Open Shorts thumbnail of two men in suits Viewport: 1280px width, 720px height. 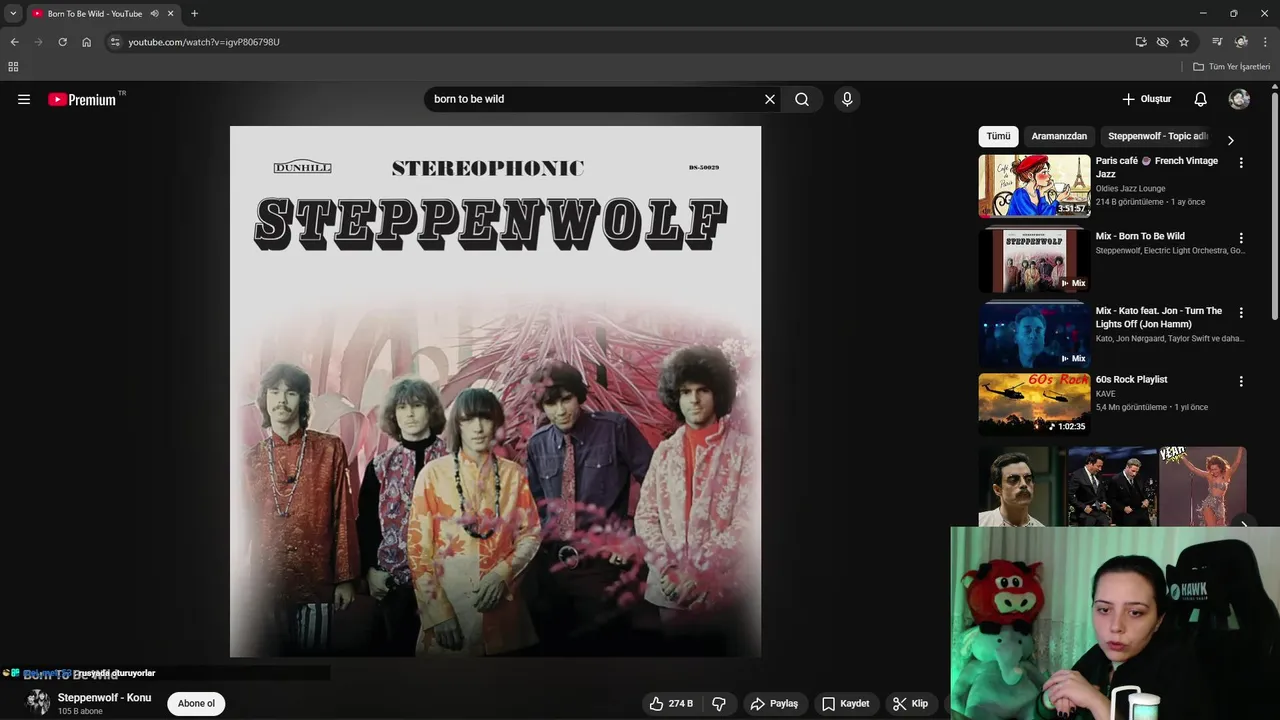[x=1112, y=486]
